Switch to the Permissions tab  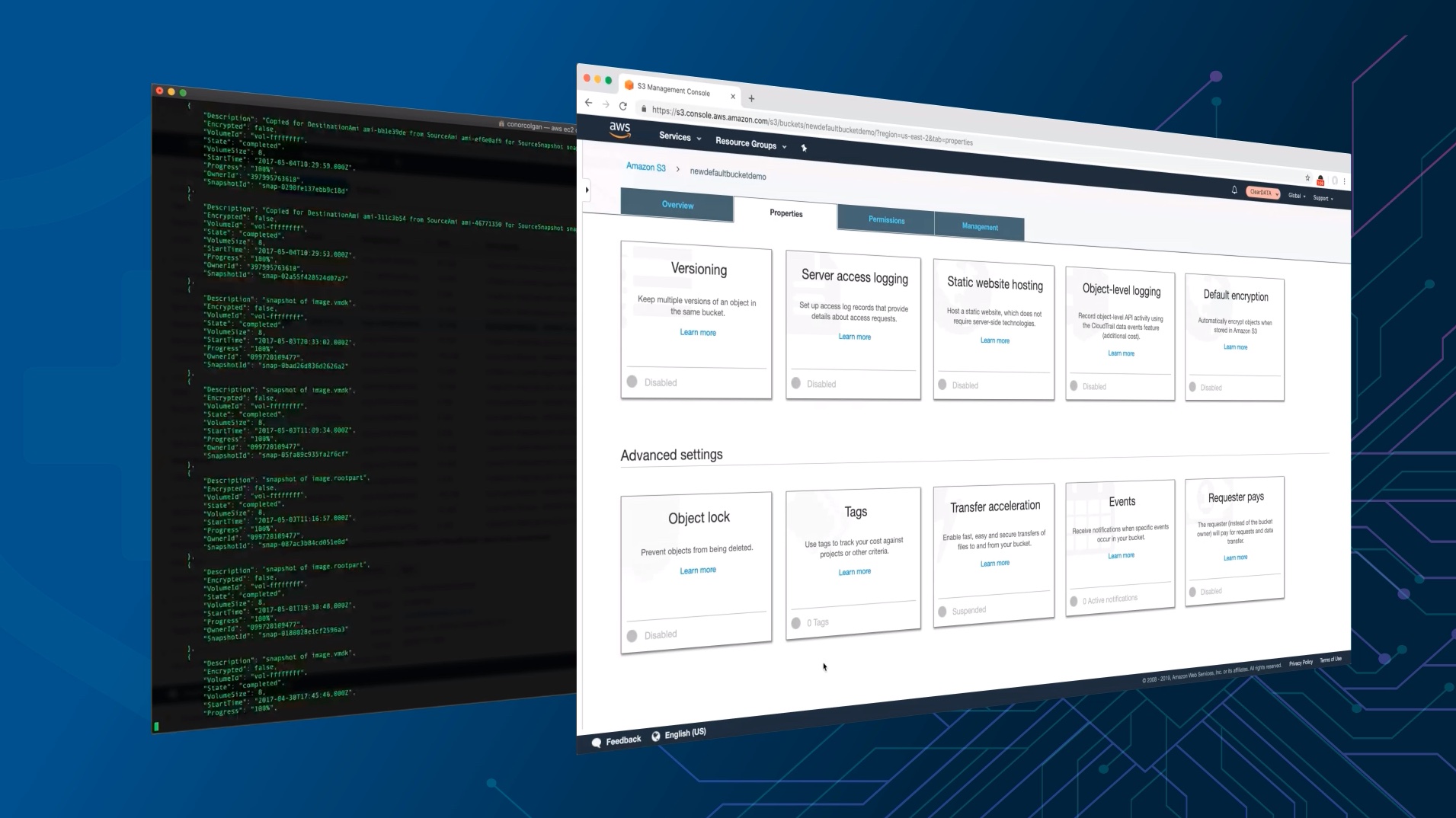point(885,220)
